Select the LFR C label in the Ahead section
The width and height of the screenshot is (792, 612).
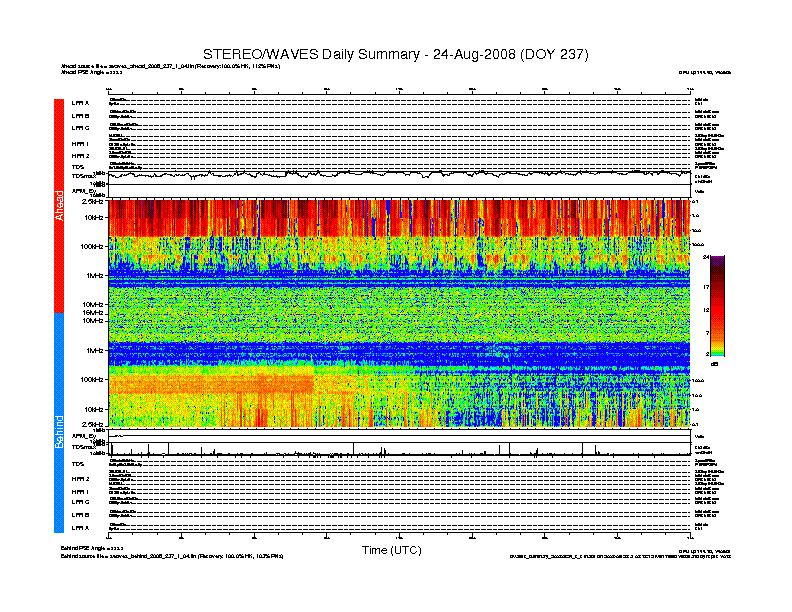pyautogui.click(x=80, y=128)
